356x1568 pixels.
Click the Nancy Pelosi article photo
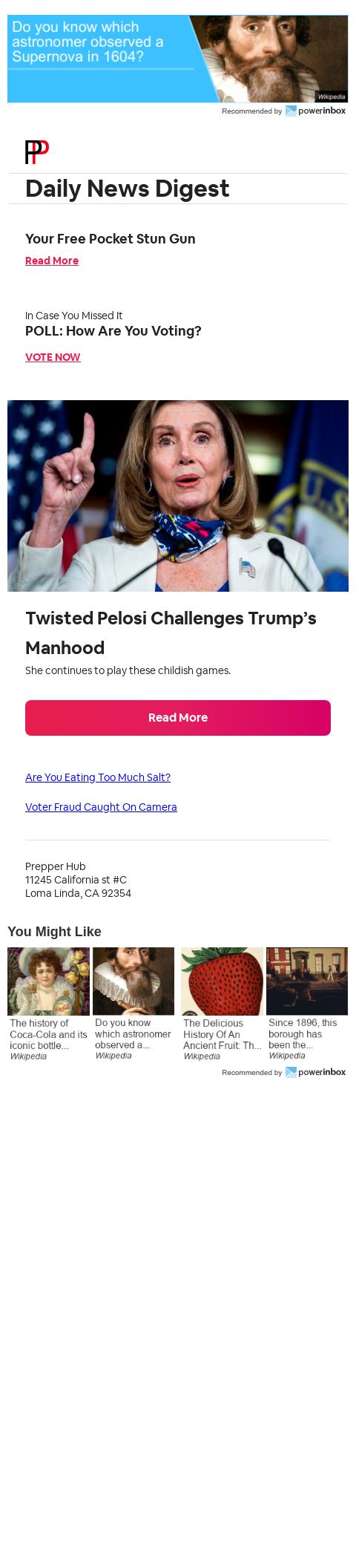point(178,496)
